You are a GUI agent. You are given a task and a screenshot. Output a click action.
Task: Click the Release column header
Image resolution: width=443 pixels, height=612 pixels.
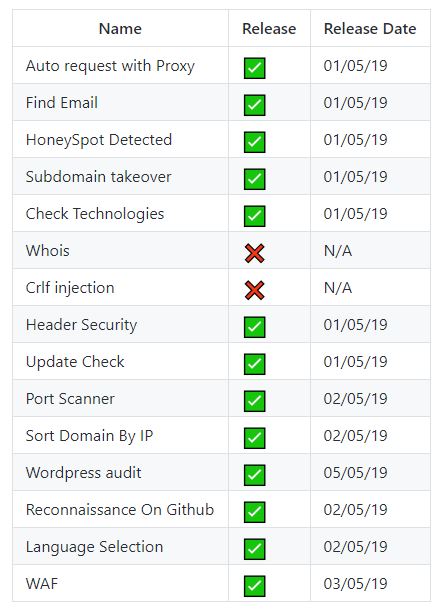(269, 28)
